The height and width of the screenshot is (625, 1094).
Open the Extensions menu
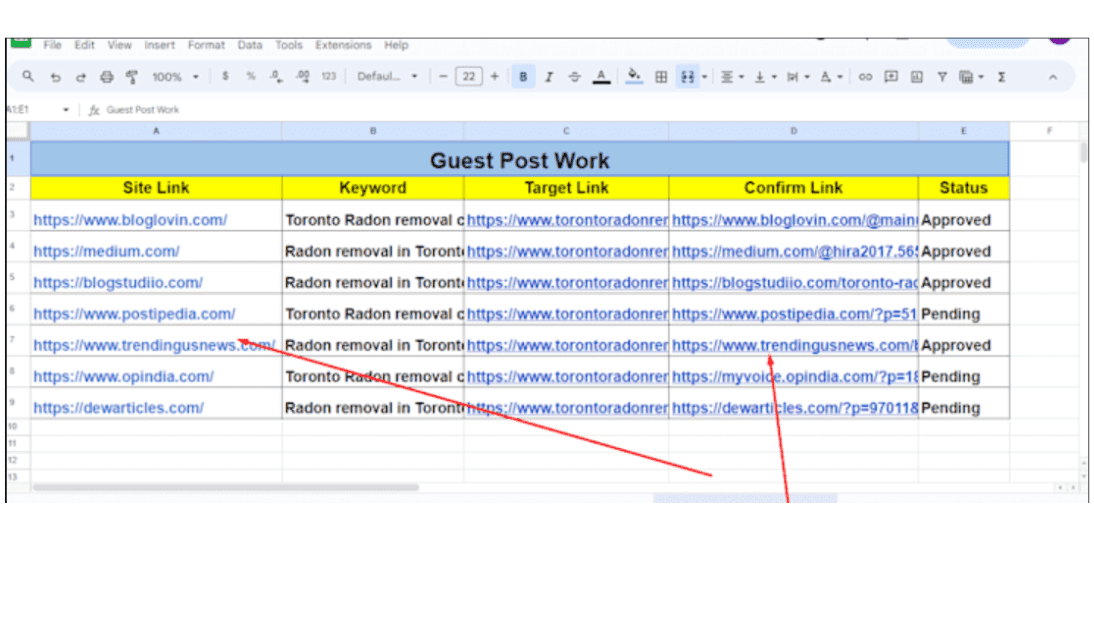pyautogui.click(x=343, y=45)
